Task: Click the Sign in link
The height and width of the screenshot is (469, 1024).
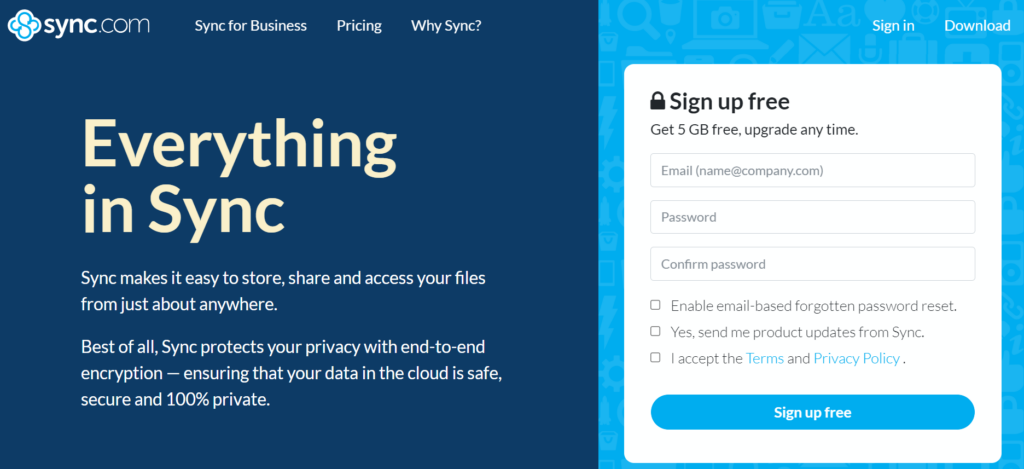Action: [x=893, y=26]
